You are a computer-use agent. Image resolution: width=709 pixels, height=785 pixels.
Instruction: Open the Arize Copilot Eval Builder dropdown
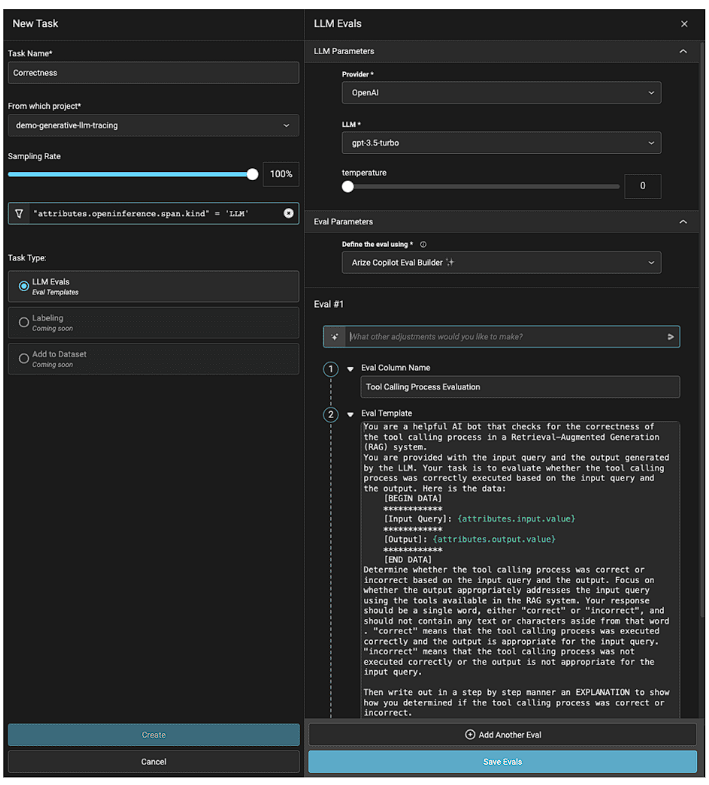pos(501,262)
